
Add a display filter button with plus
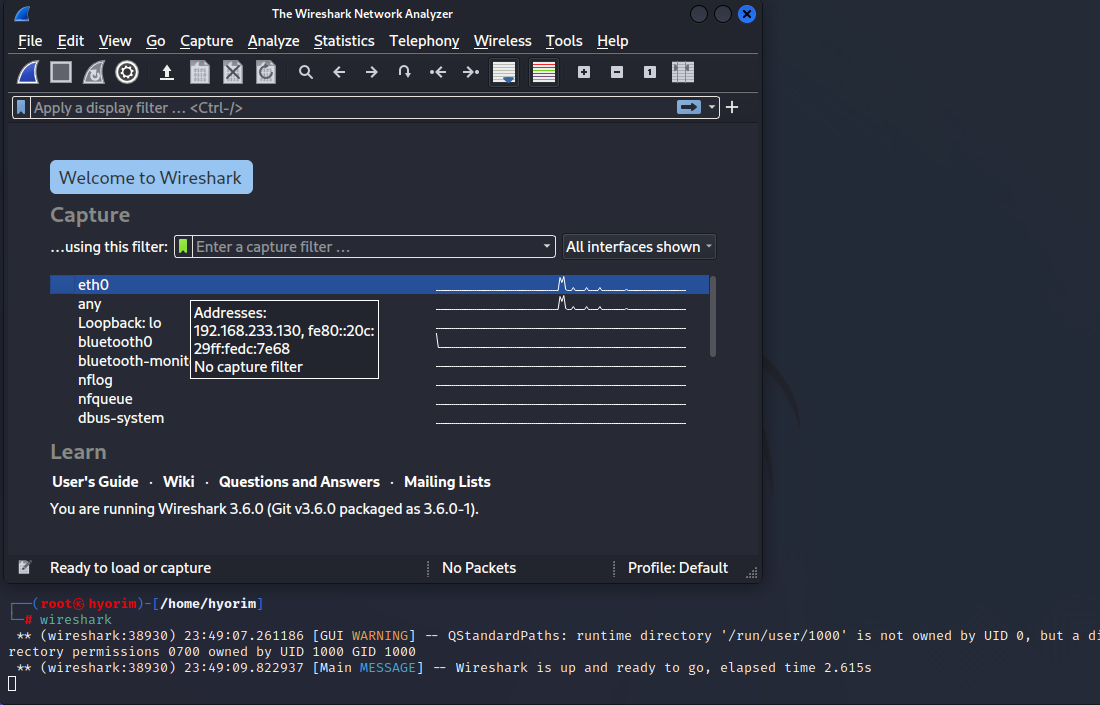732,107
